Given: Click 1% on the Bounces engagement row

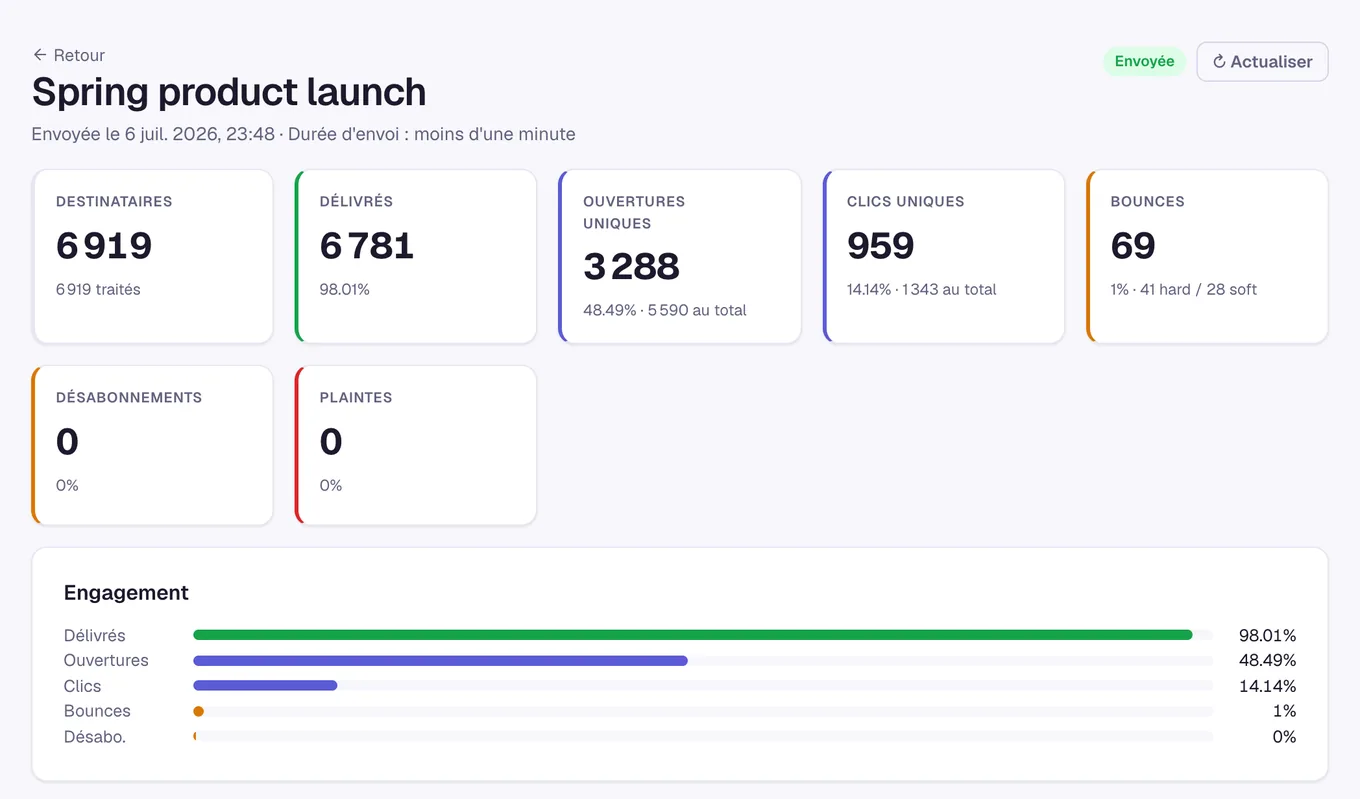Looking at the screenshot, I should tap(1285, 711).
